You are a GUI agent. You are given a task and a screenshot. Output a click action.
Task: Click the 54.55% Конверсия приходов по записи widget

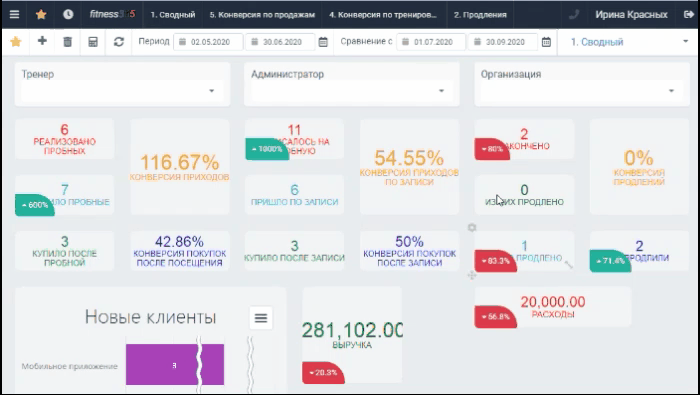pyautogui.click(x=409, y=167)
